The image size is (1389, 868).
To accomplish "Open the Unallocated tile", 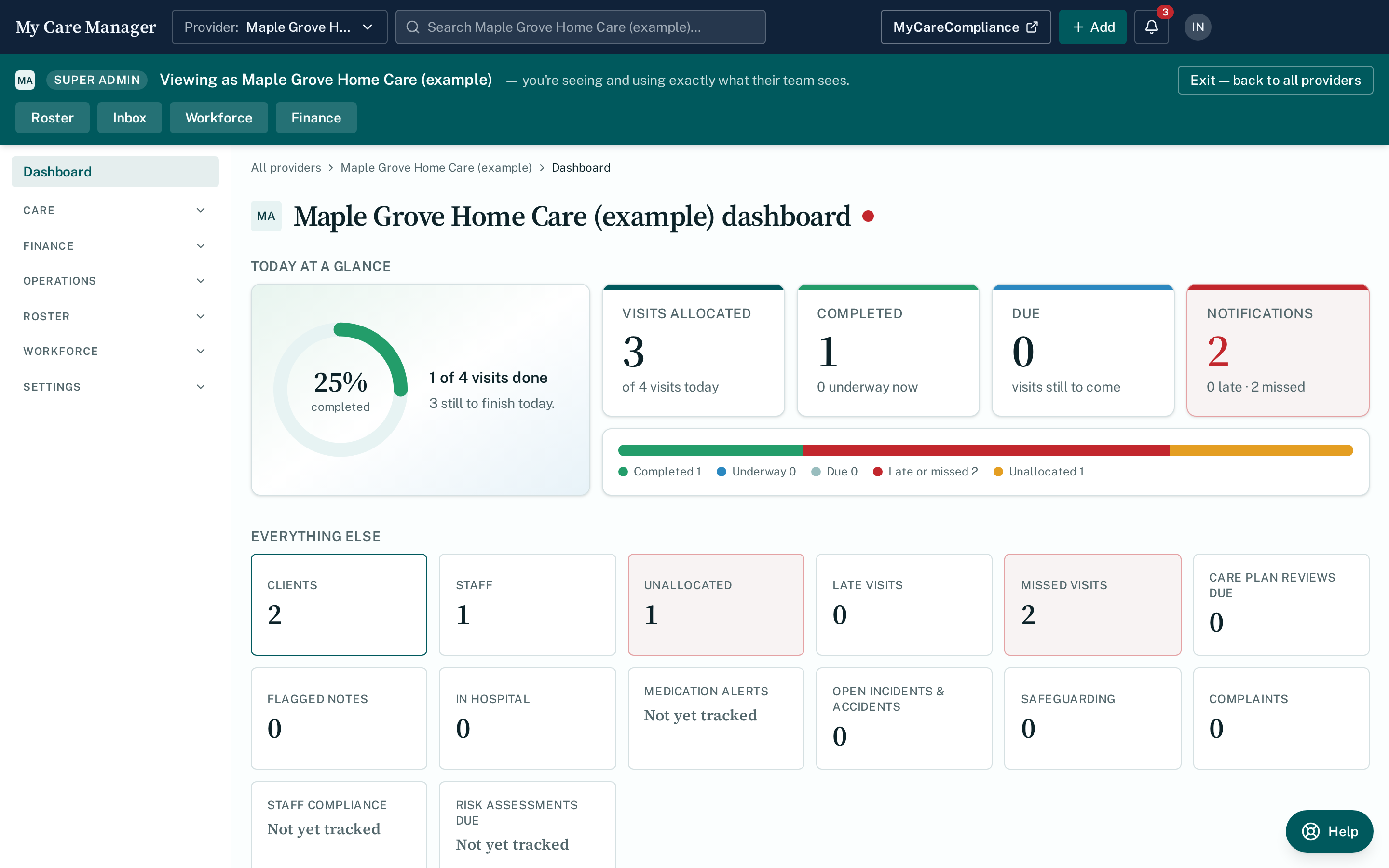I will point(716,605).
